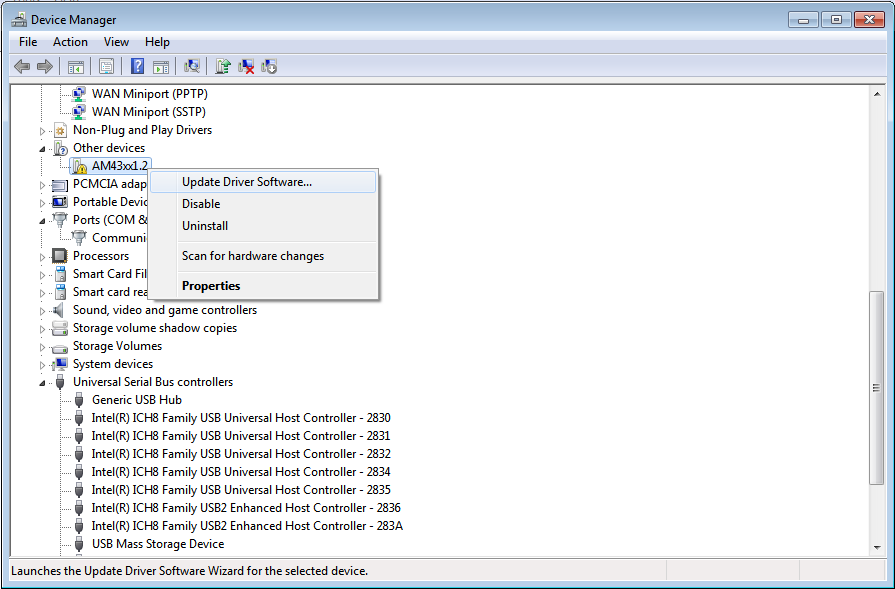
Task: Expand the System devices category
Action: pos(43,364)
